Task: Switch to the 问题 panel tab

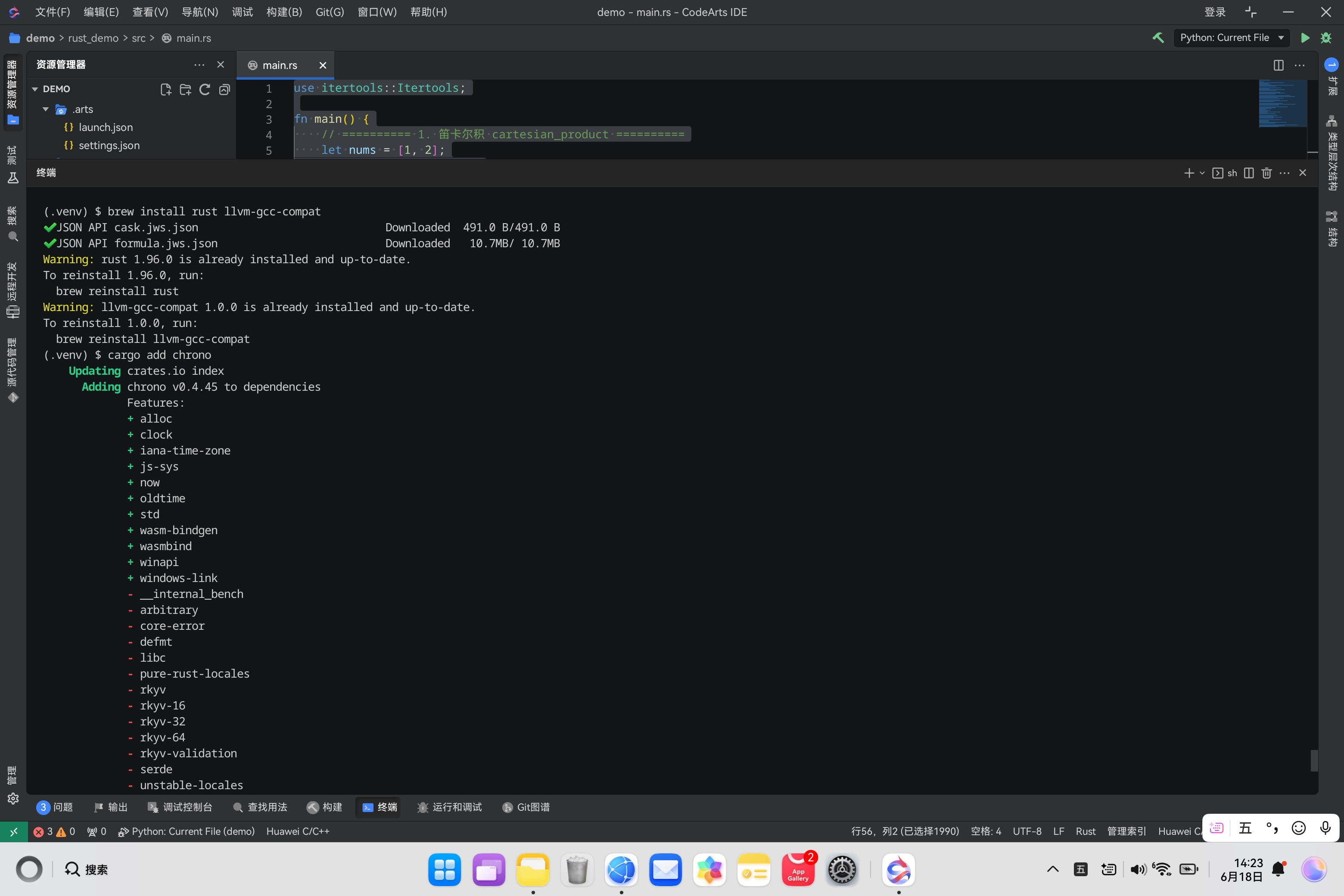Action: [x=55, y=807]
